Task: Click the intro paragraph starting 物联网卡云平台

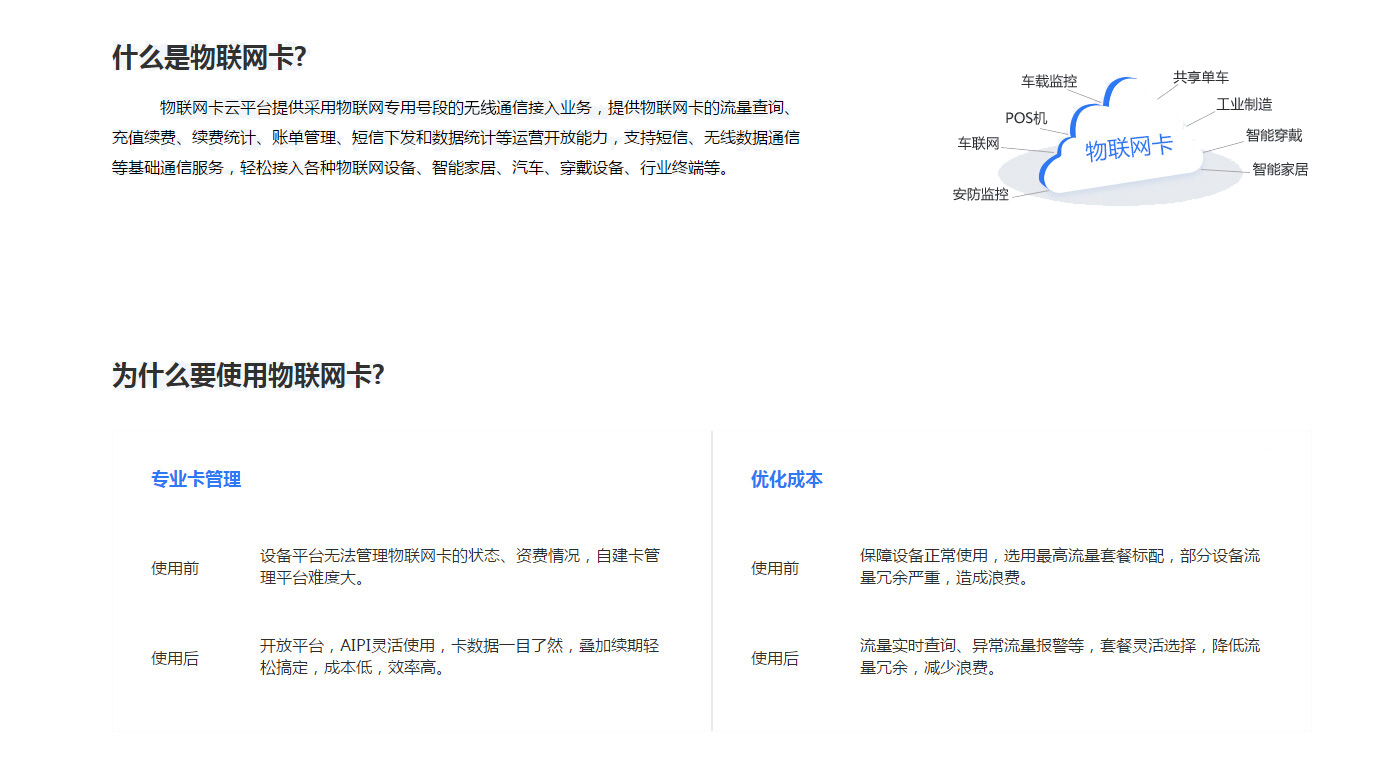Action: tap(455, 138)
